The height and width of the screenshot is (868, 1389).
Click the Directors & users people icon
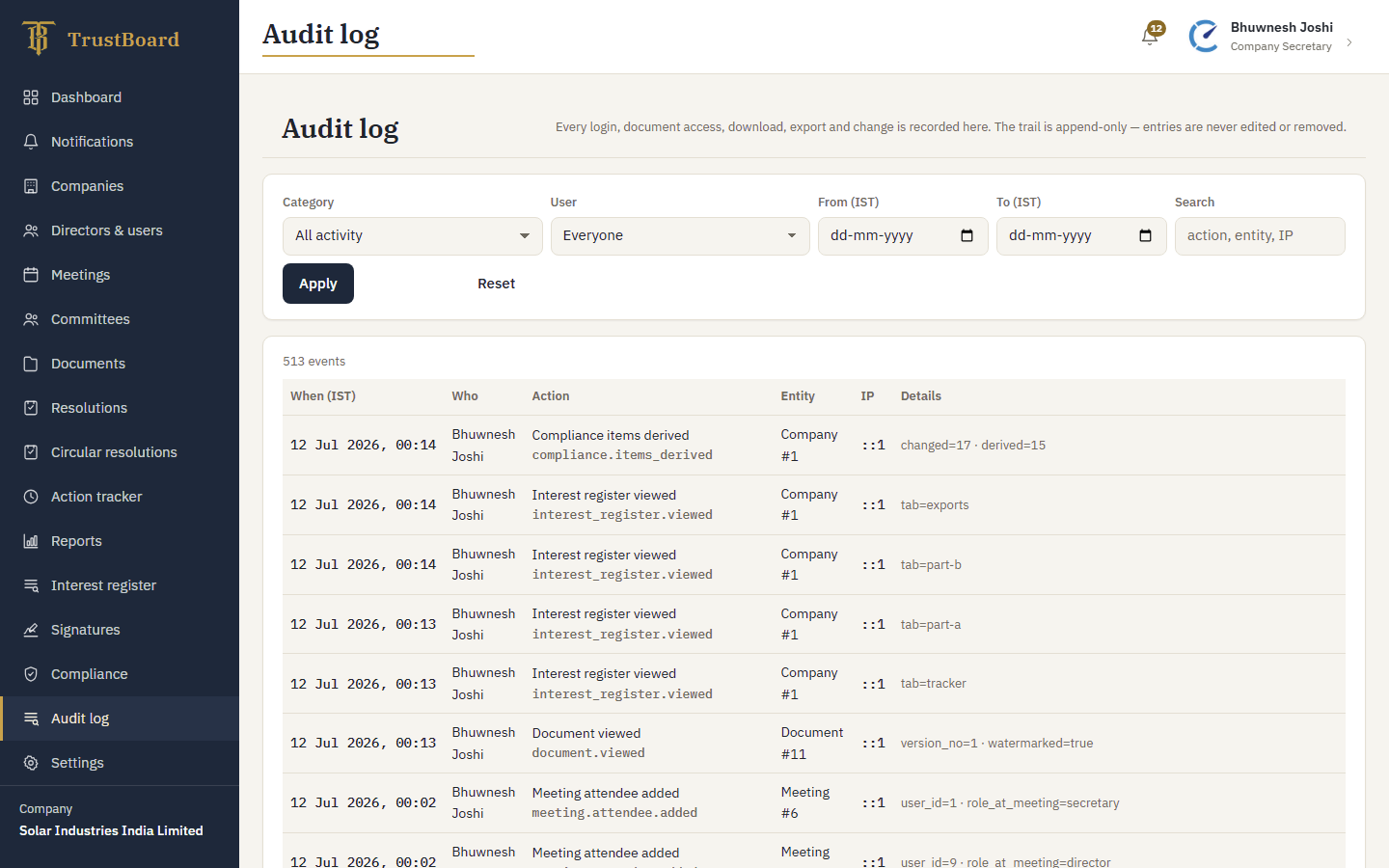point(31,231)
